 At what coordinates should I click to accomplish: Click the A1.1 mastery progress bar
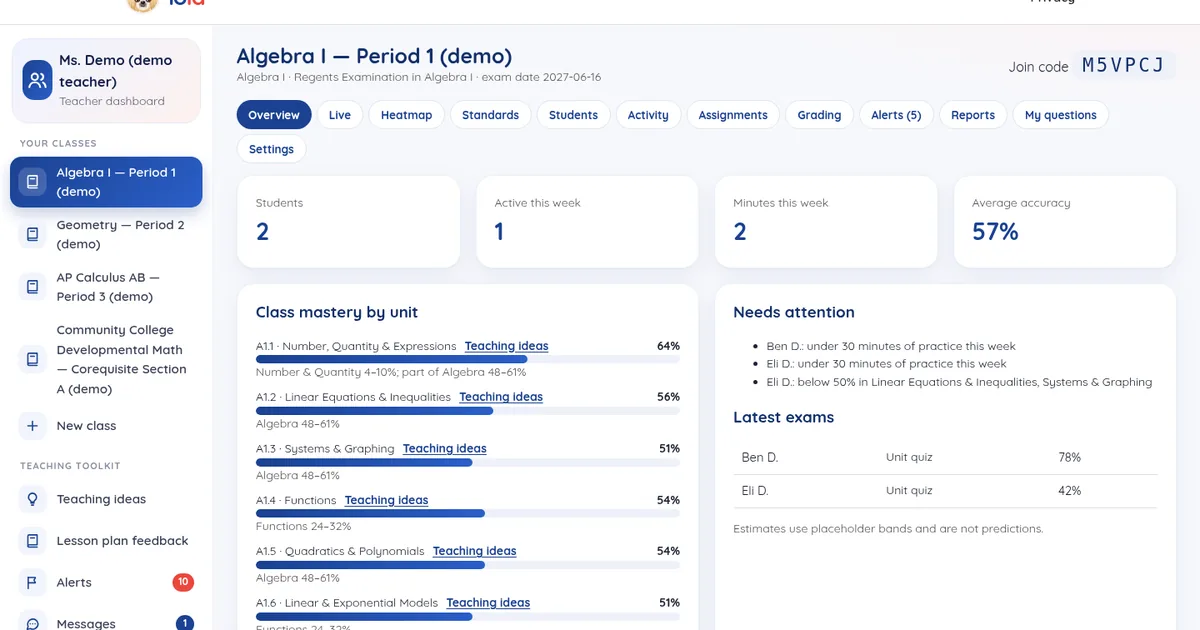pos(468,359)
